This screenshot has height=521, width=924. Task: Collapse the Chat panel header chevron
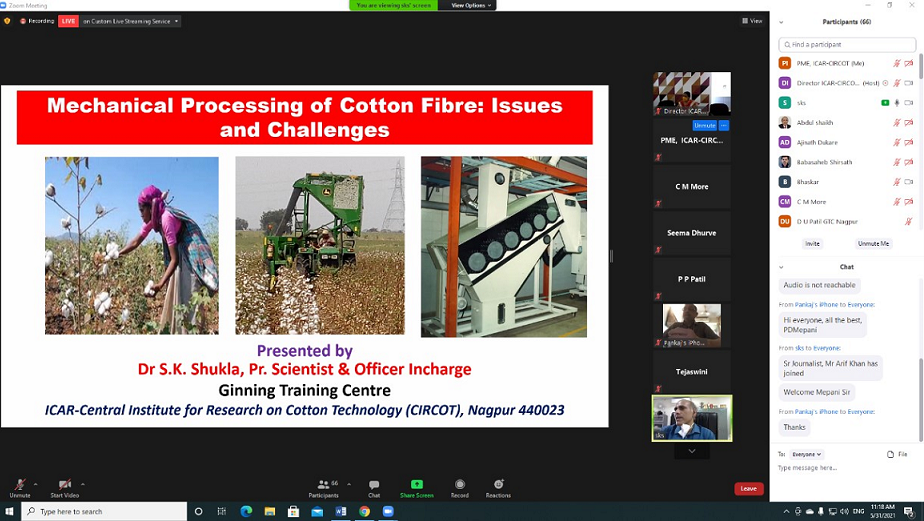pos(781,267)
